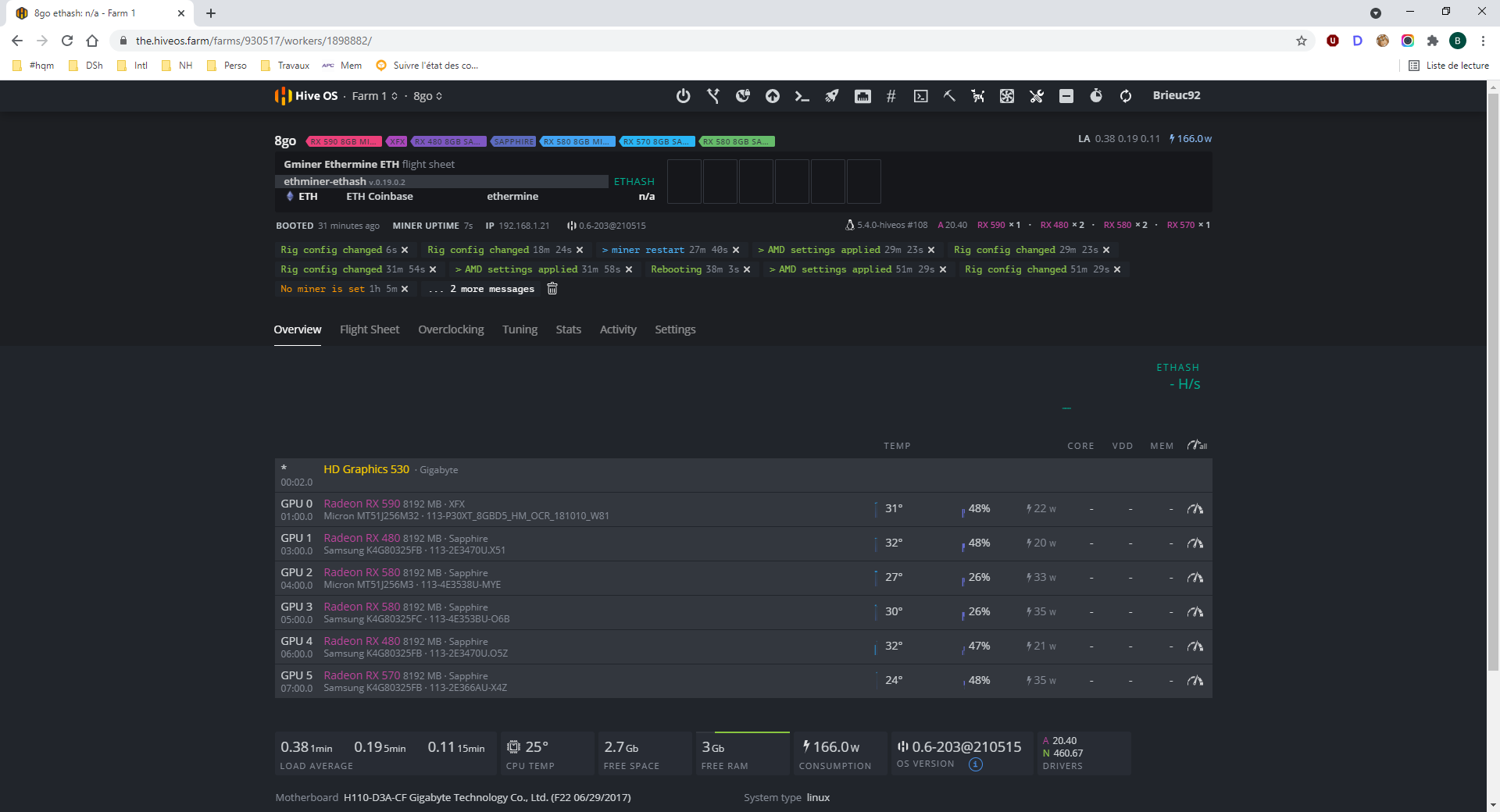Image resolution: width=1500 pixels, height=812 pixels.
Task: Switch to the Overview tab
Action: point(297,329)
